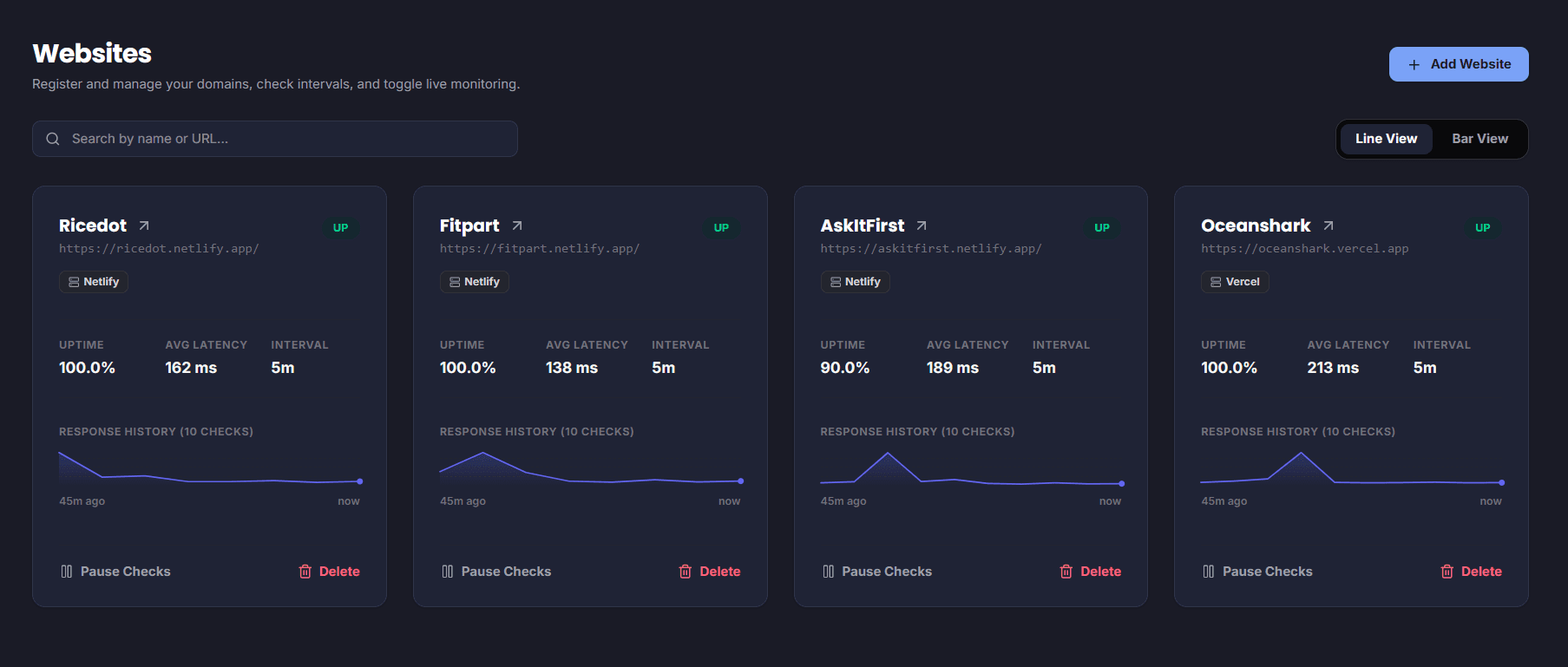Click AskItFirst UP status badge
This screenshot has width=1568, height=667.
point(1102,228)
